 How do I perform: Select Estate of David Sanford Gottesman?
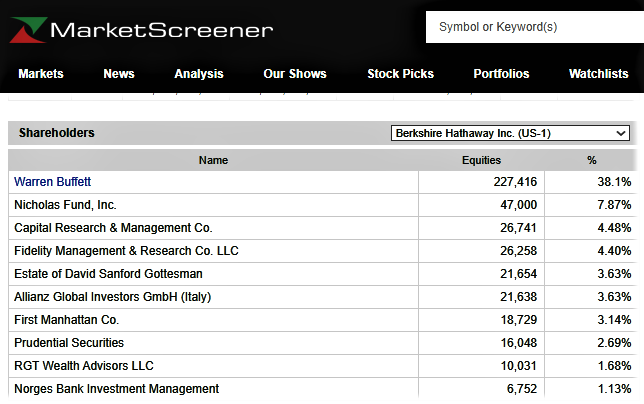(108, 273)
